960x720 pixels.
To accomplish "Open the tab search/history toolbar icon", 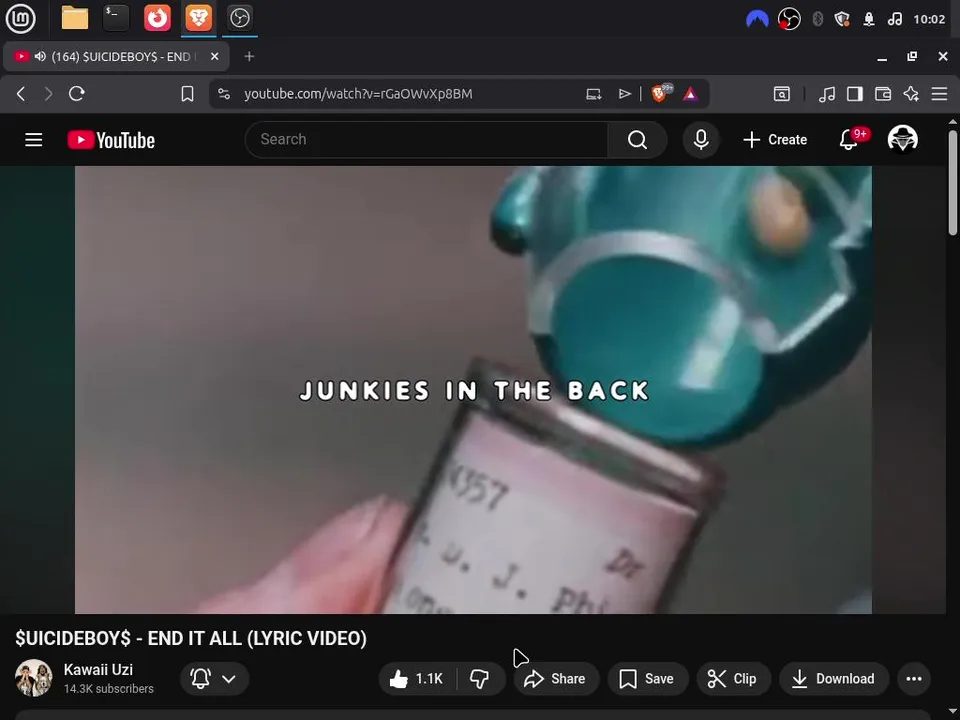I will pos(782,94).
